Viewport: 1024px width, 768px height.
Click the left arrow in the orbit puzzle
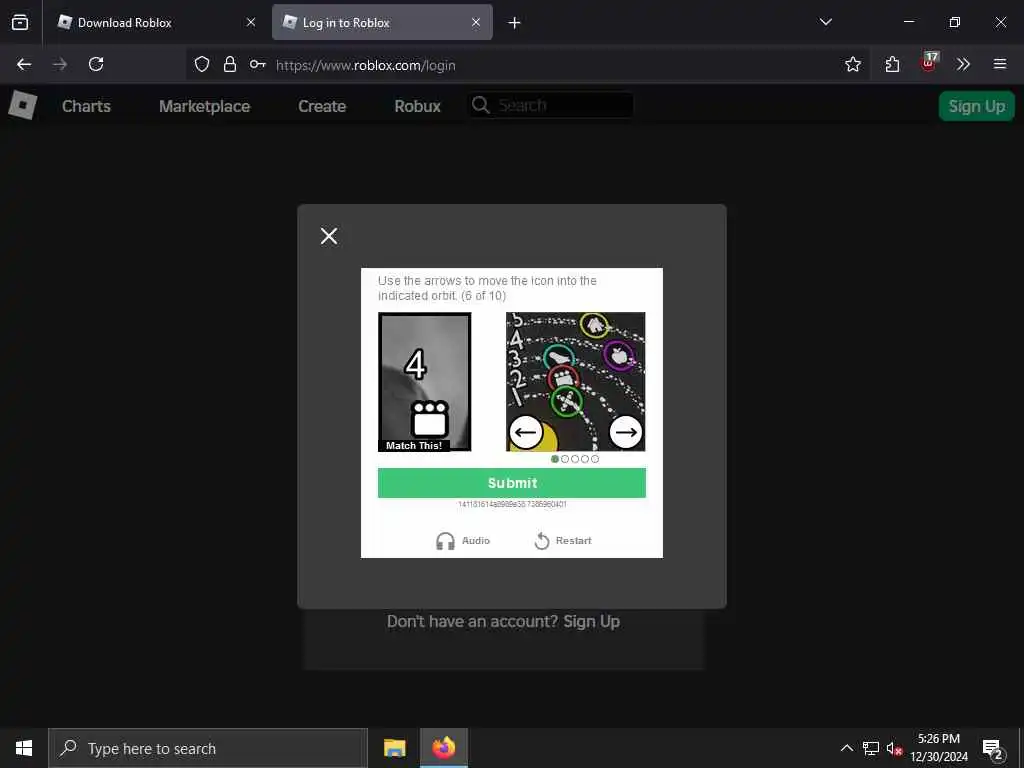tap(526, 432)
